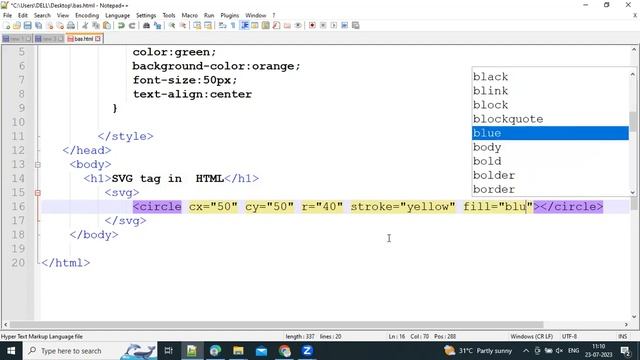This screenshot has width=640, height=360.
Task: Open the Function List panel icon
Action: click(x=276, y=25)
